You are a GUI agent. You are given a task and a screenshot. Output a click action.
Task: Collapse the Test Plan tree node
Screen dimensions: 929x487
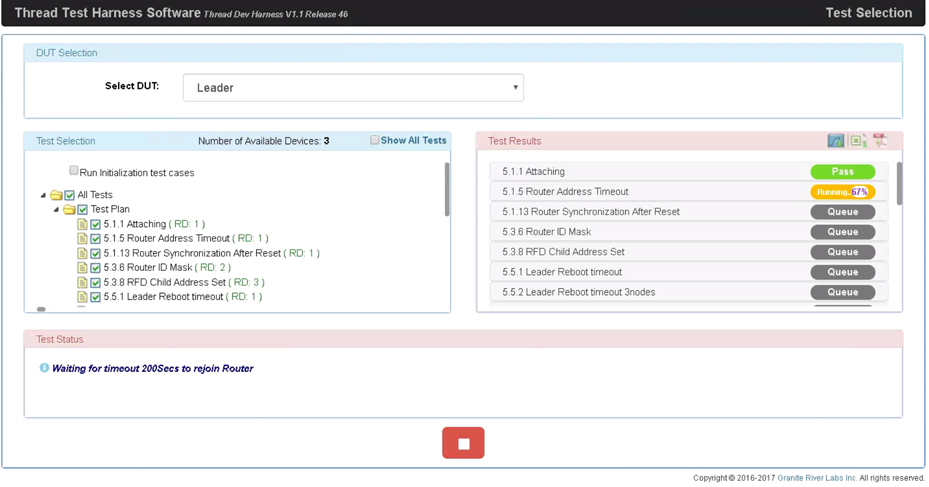[56, 210]
